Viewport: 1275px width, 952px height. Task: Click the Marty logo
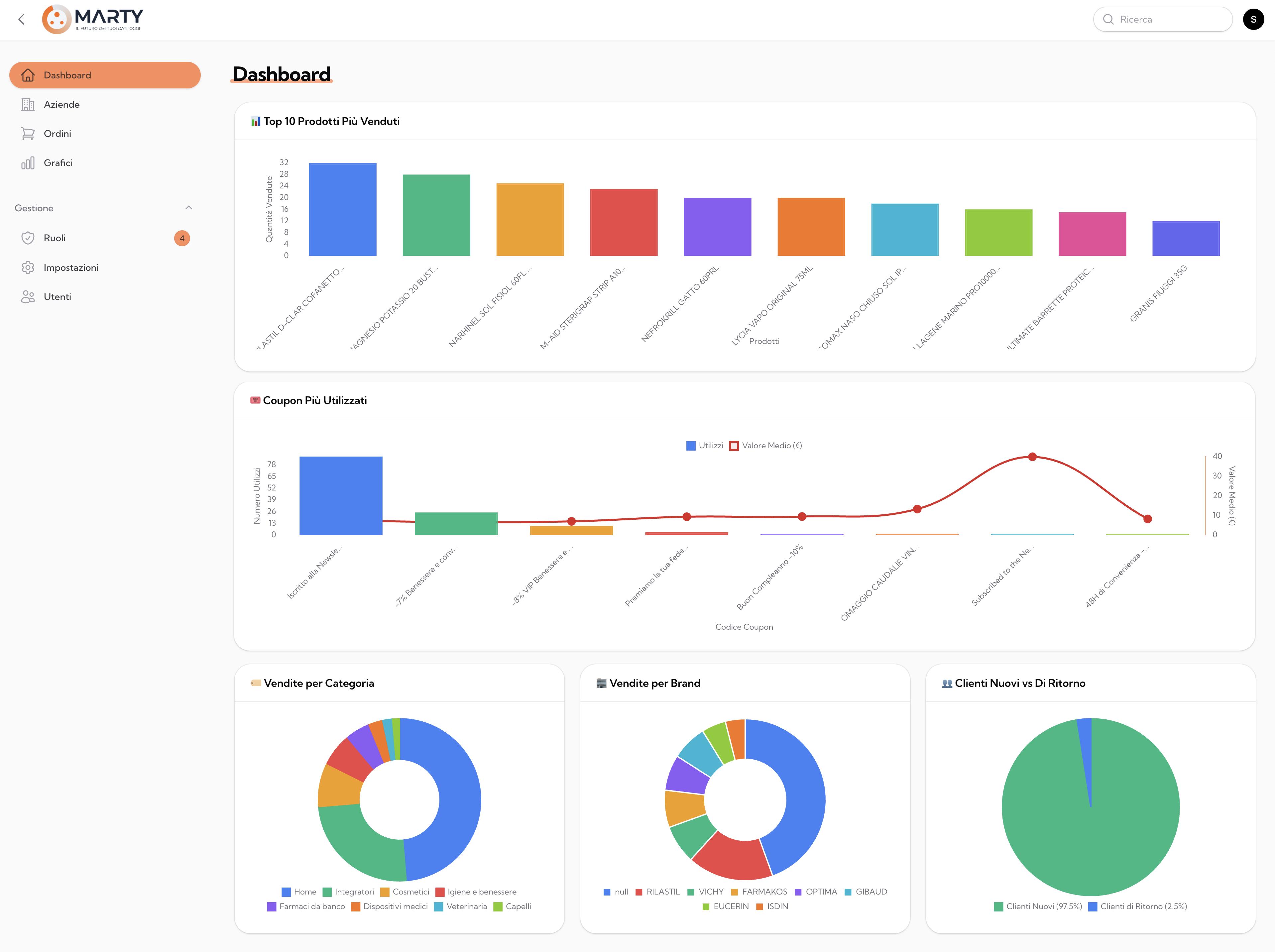click(93, 19)
